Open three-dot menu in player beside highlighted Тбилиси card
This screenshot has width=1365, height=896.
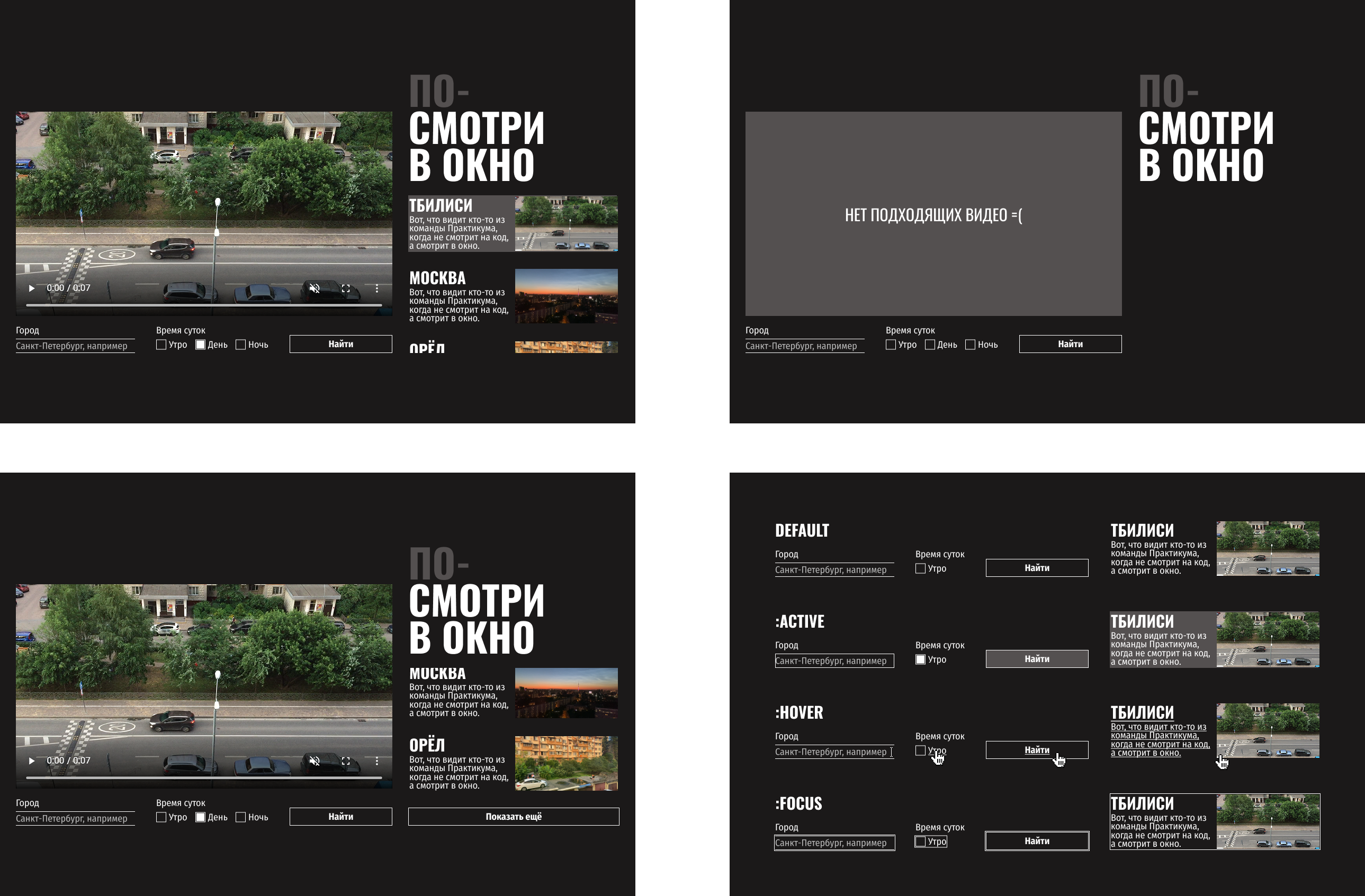point(377,288)
